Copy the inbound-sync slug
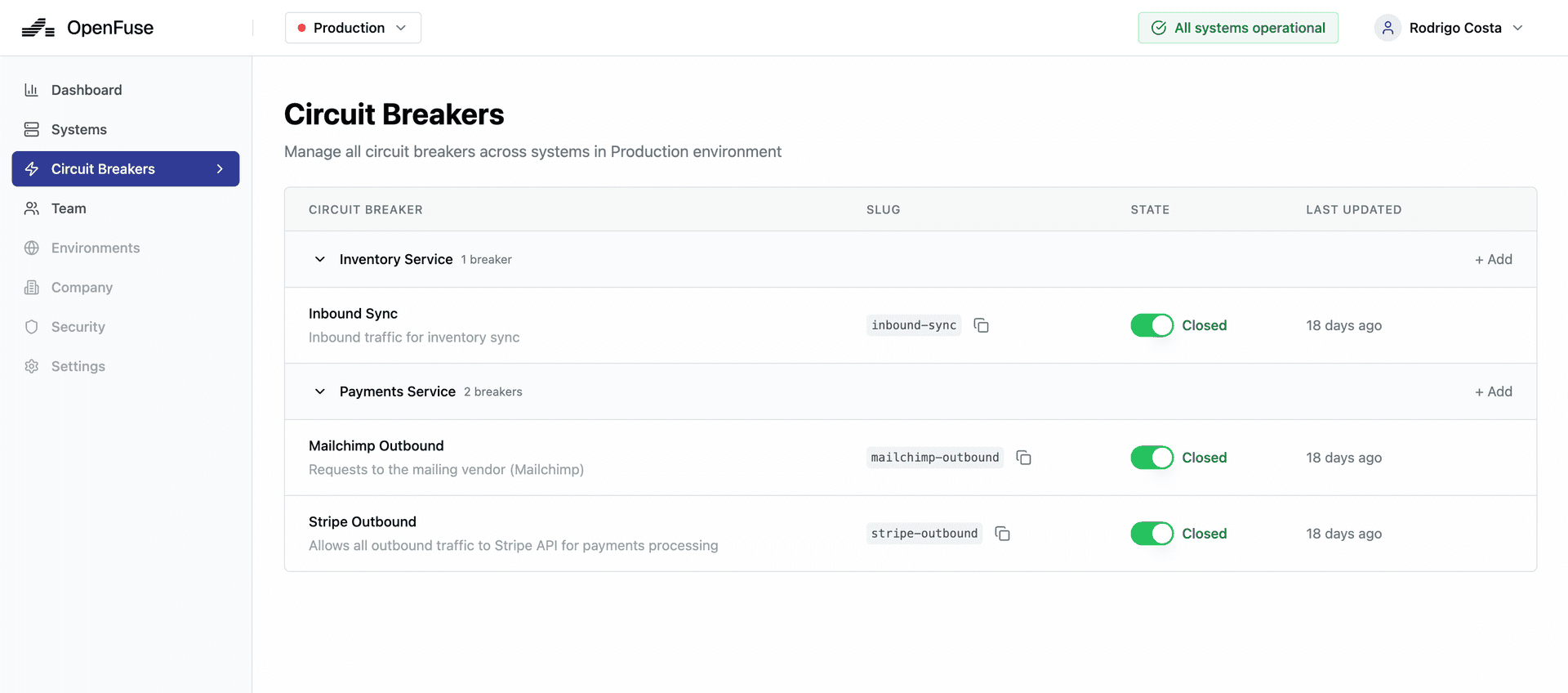Screen dimensions: 1568x693 (x=982, y=325)
